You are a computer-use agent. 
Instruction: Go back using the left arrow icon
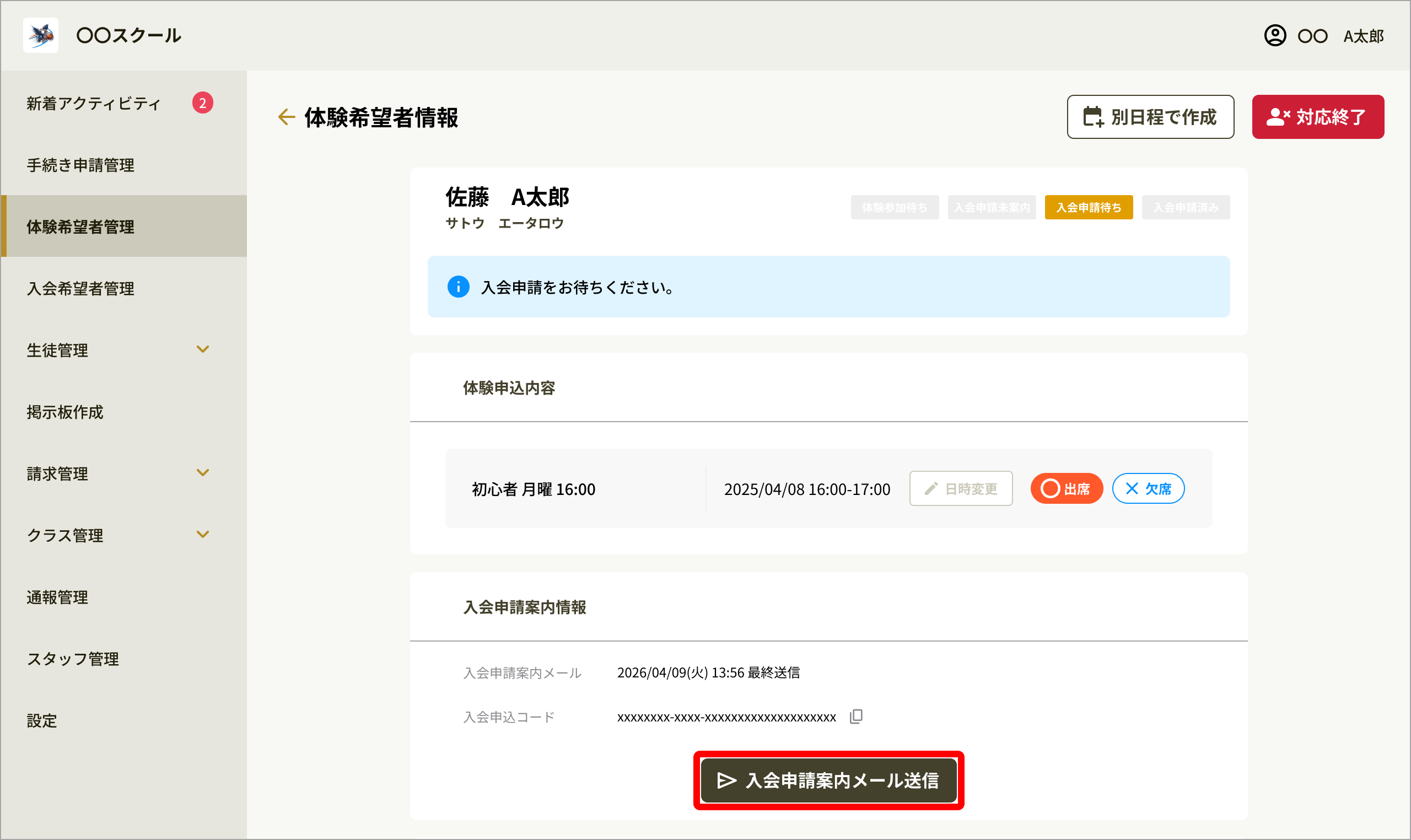(x=287, y=117)
